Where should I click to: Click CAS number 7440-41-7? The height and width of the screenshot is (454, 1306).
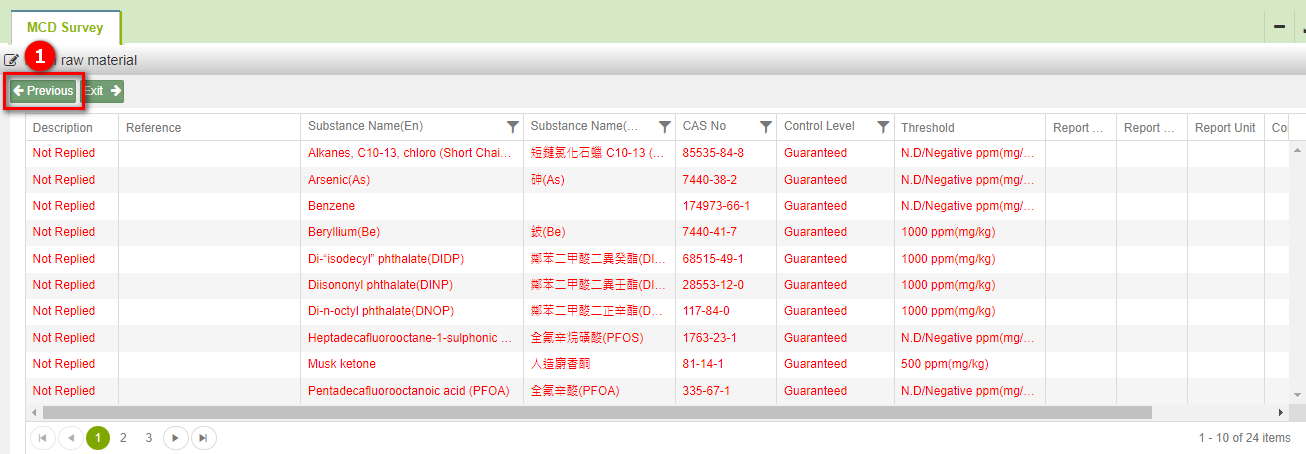click(x=710, y=232)
